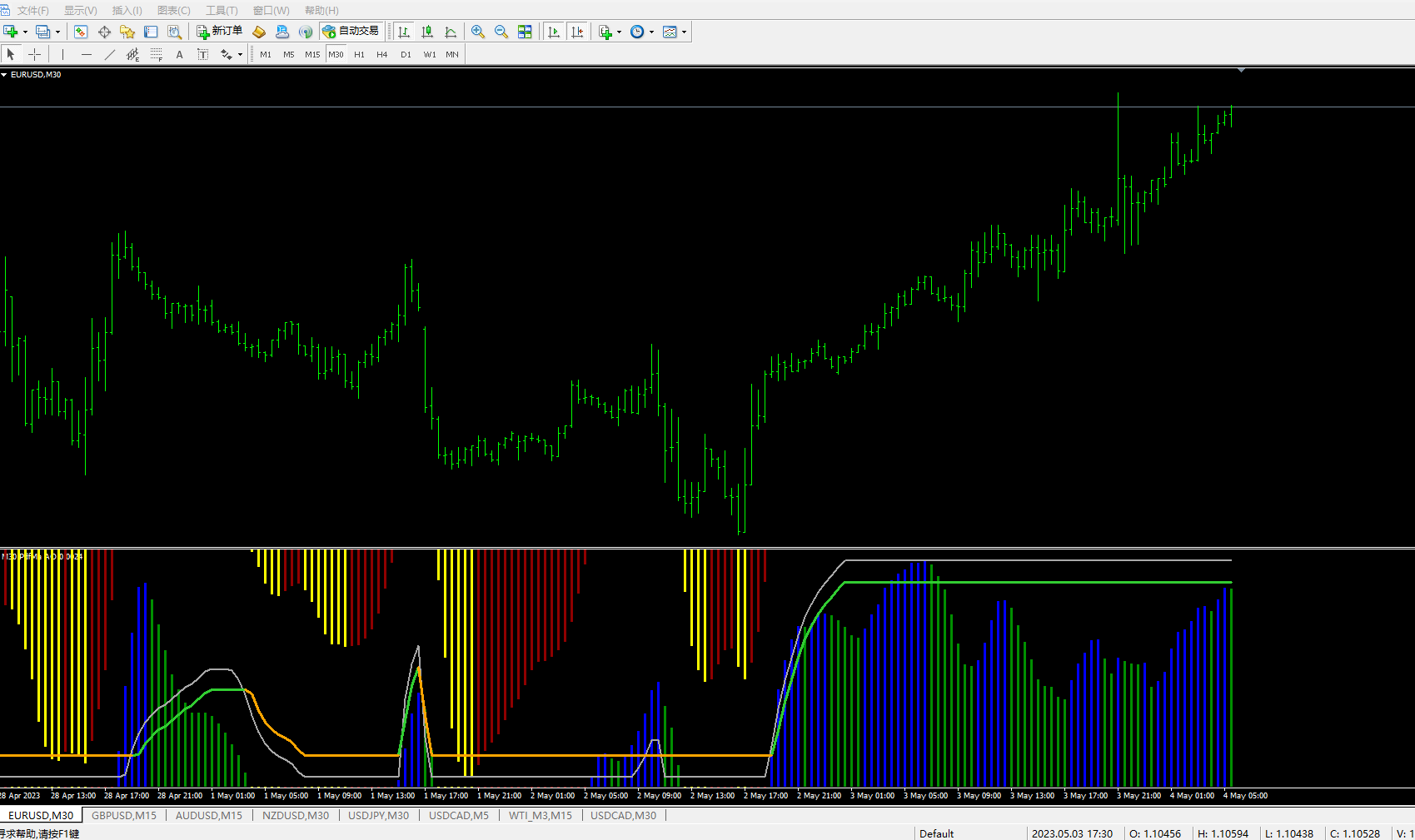Select the H4 timeframe button
1415x840 pixels.
[382, 54]
